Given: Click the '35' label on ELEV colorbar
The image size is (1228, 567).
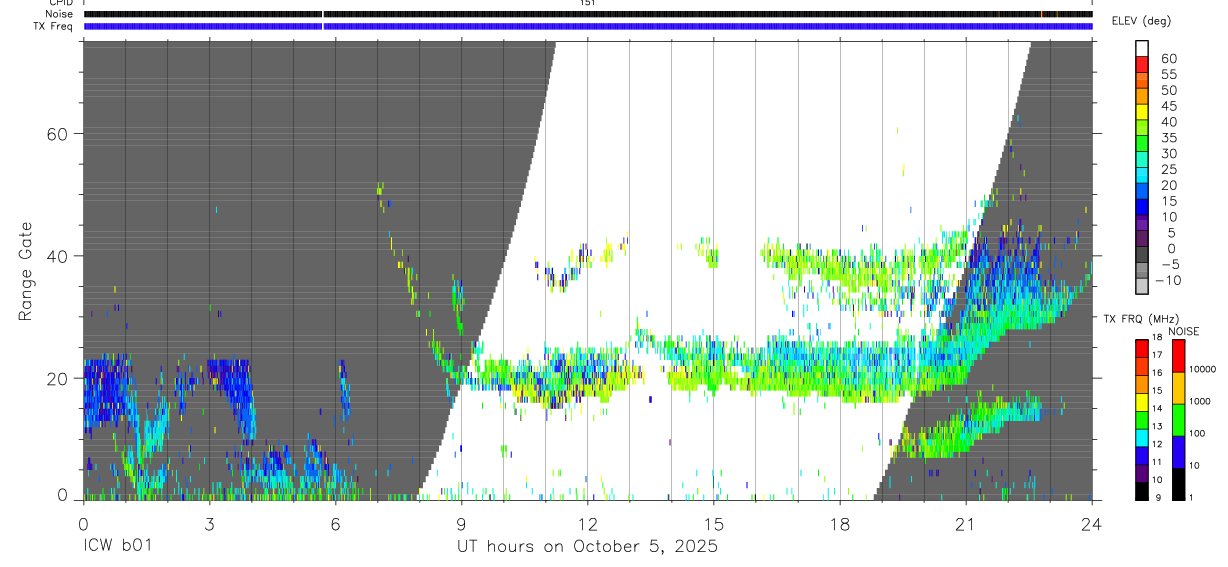Looking at the screenshot, I should pyautogui.click(x=1168, y=137).
